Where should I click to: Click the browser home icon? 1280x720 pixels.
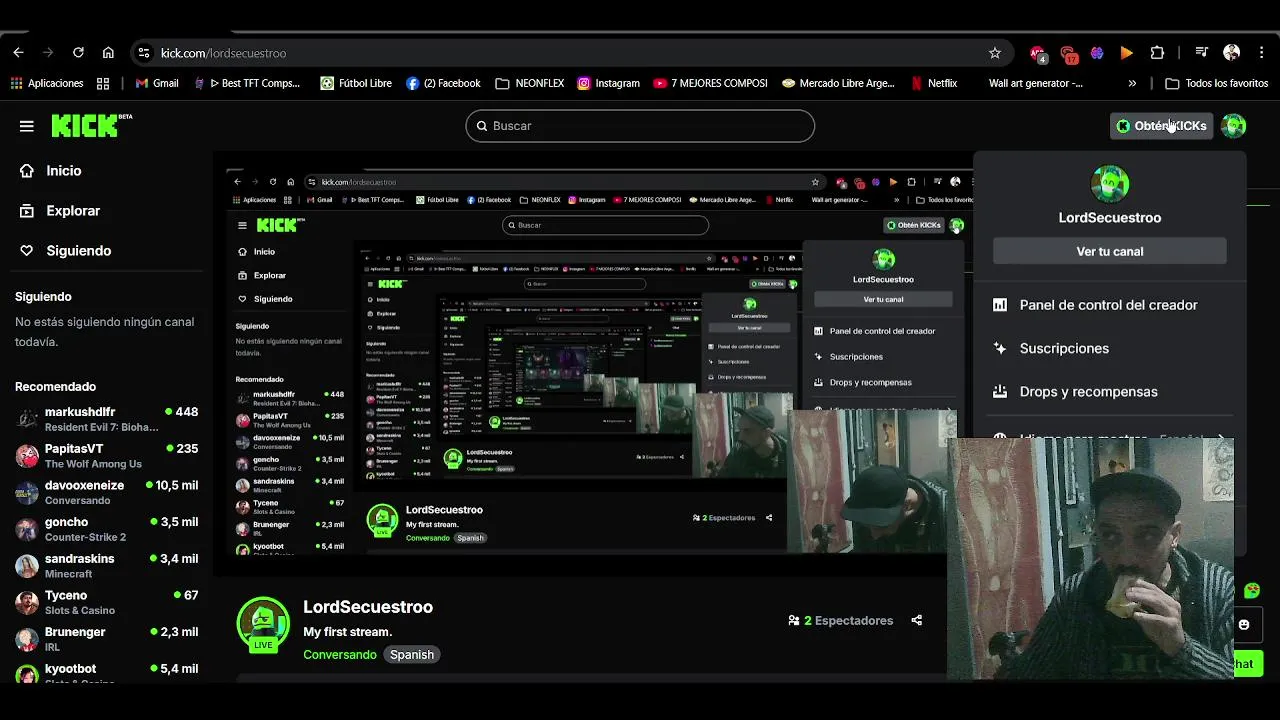(108, 53)
